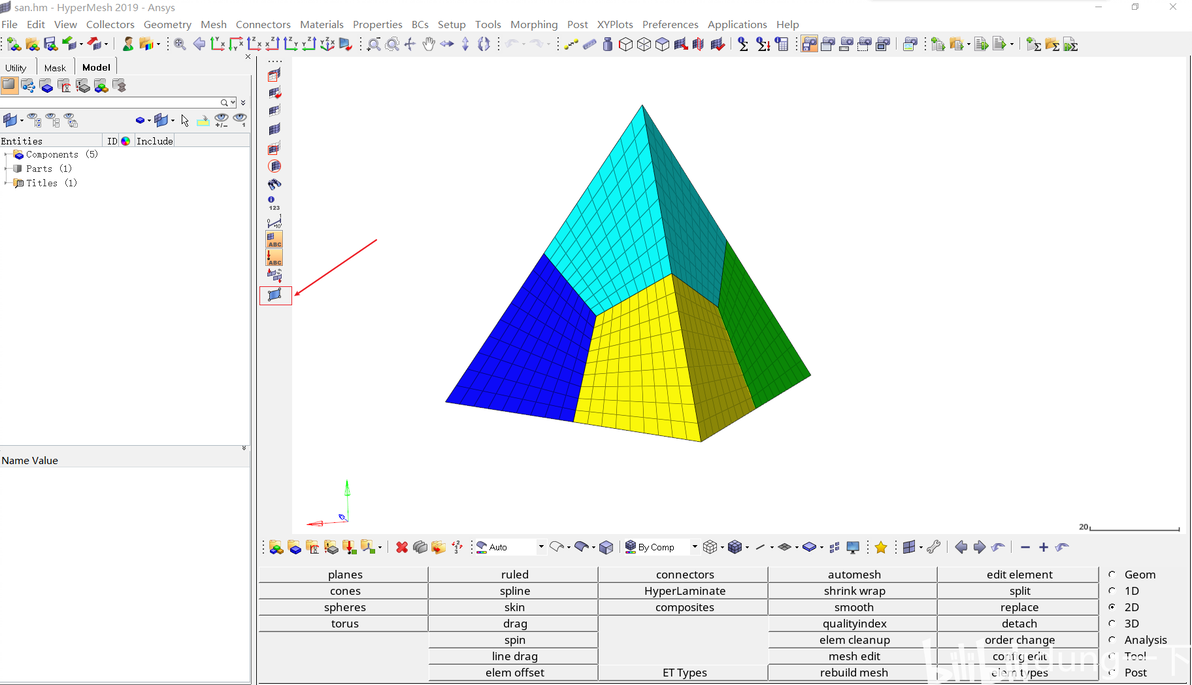This screenshot has width=1192, height=685.
Task: Click the highlighted icon in the vertical toolbar
Action: click(275, 295)
